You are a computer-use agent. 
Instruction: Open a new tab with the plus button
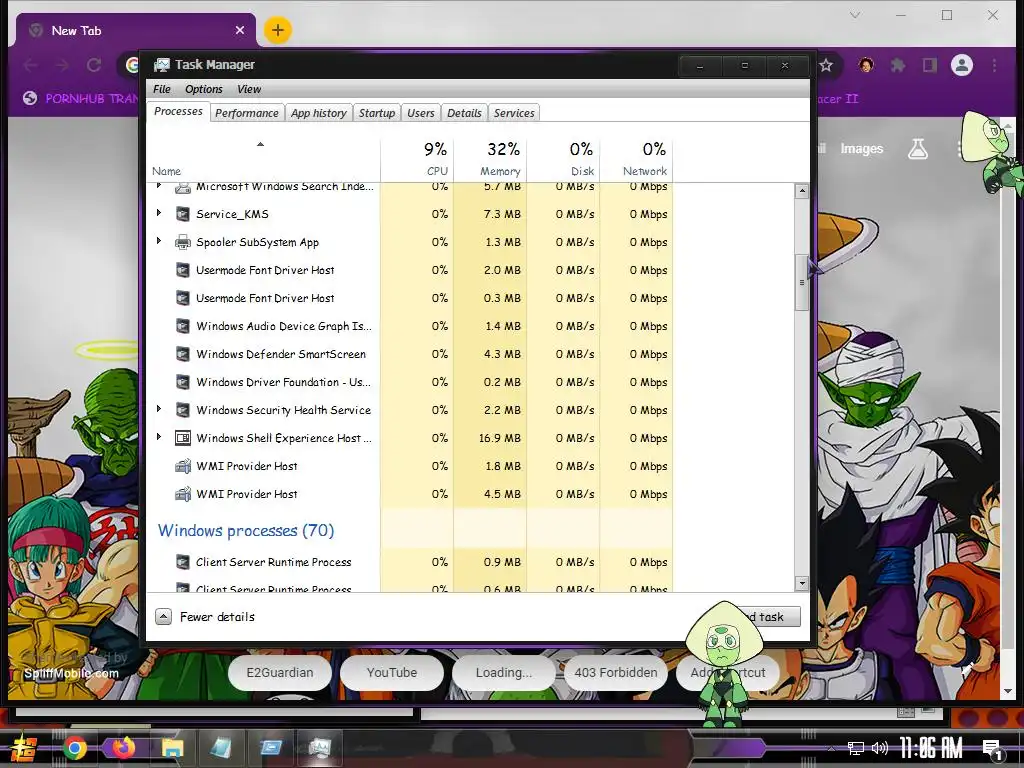[x=278, y=30]
